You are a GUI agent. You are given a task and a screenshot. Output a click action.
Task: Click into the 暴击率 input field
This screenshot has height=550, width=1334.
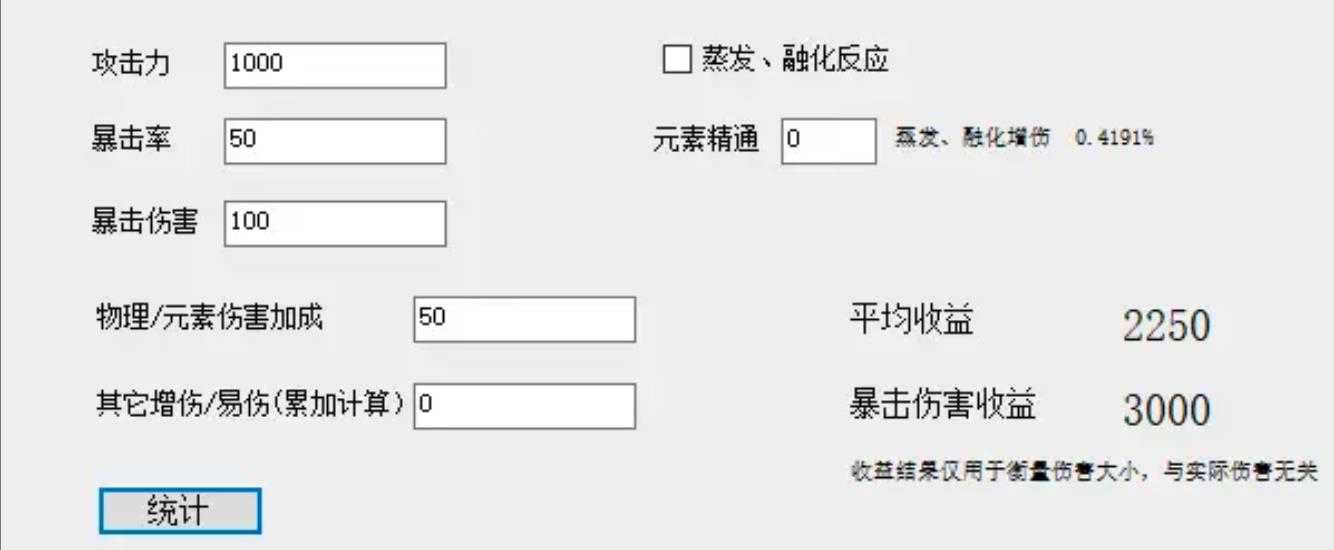[x=335, y=141]
